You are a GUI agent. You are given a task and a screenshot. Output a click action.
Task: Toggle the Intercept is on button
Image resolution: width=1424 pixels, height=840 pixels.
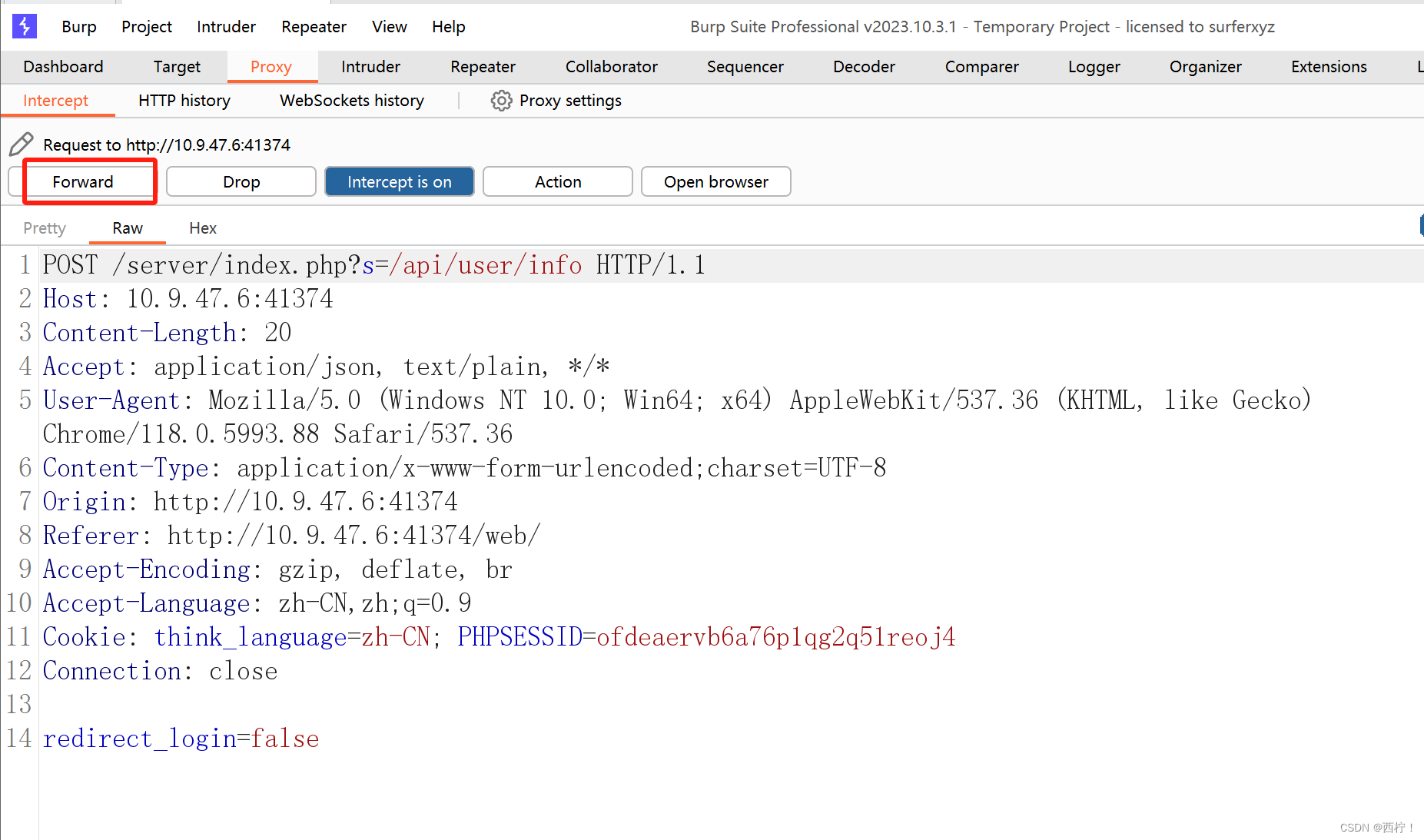point(400,182)
